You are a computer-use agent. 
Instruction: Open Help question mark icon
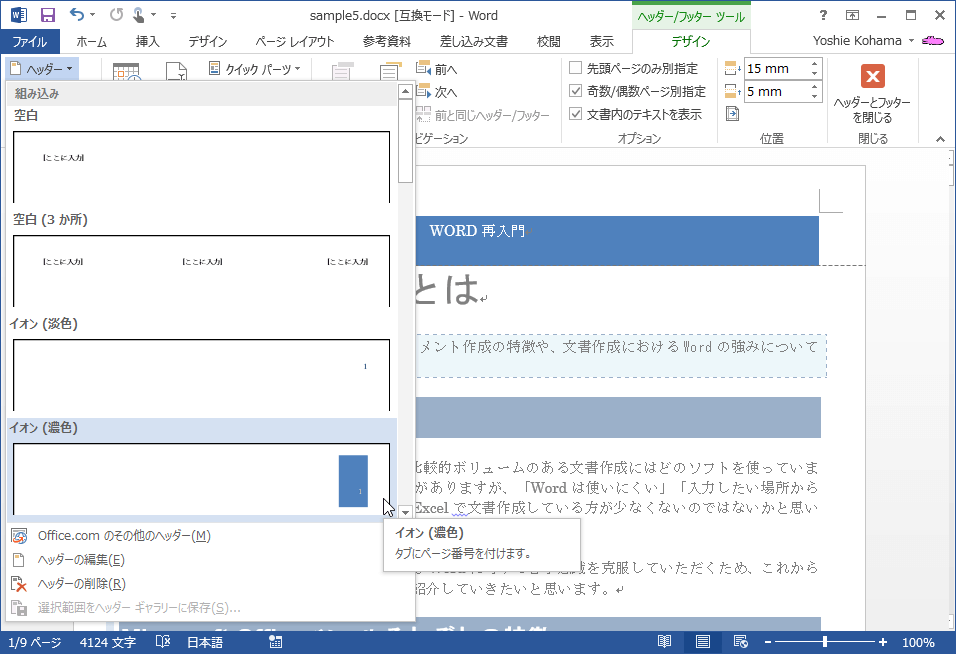(823, 15)
